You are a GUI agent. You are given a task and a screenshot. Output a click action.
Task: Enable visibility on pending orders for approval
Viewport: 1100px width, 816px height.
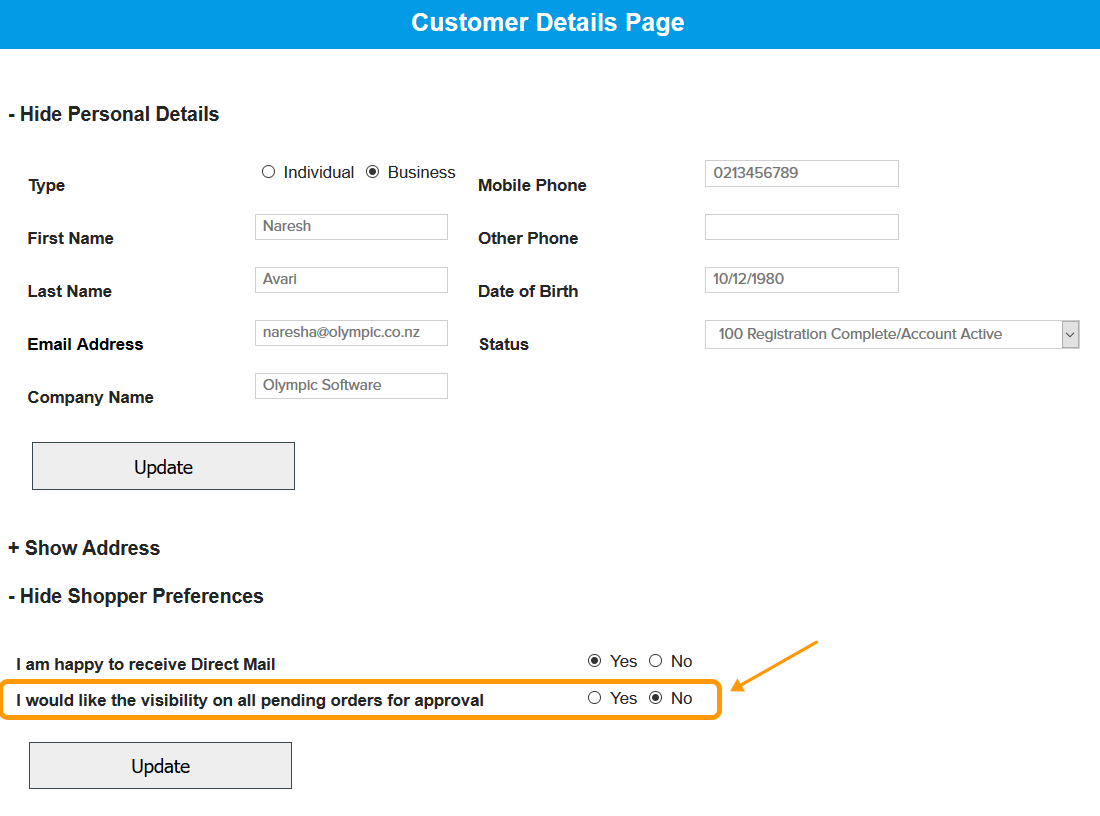[x=593, y=698]
